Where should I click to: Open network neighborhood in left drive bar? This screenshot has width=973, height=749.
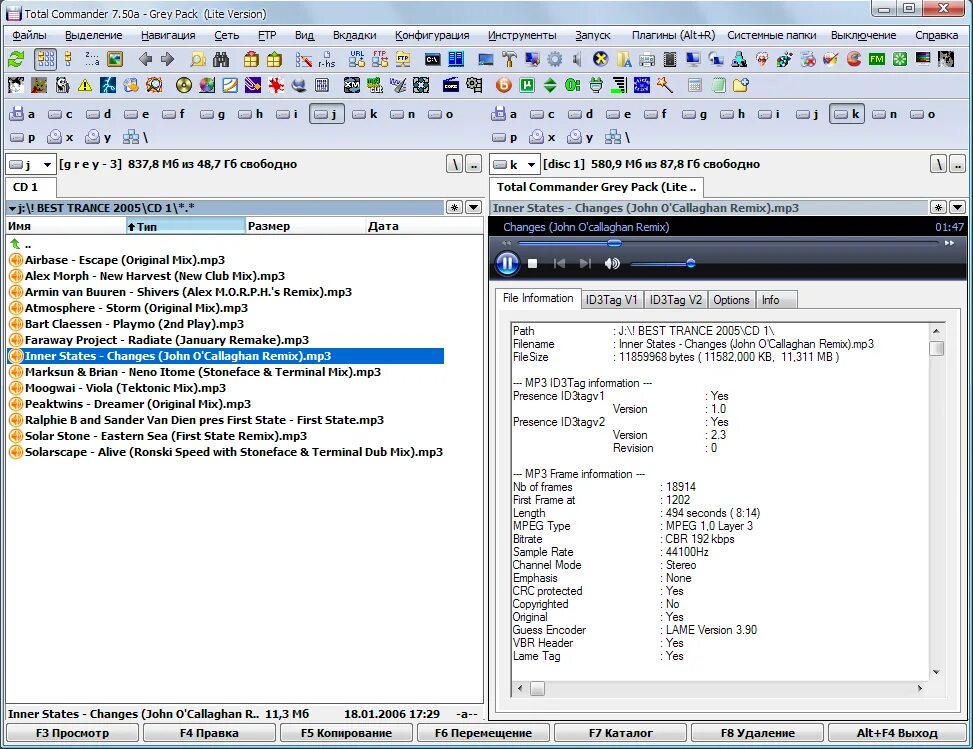[x=135, y=137]
